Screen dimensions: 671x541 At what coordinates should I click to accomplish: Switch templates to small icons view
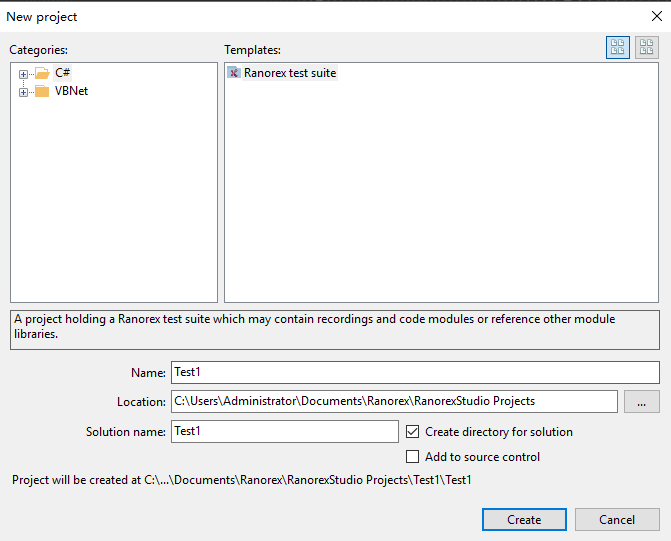click(646, 47)
